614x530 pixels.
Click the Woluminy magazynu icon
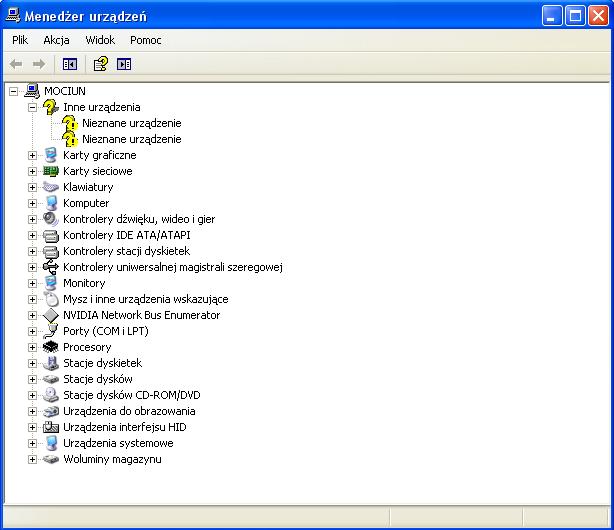click(x=51, y=459)
